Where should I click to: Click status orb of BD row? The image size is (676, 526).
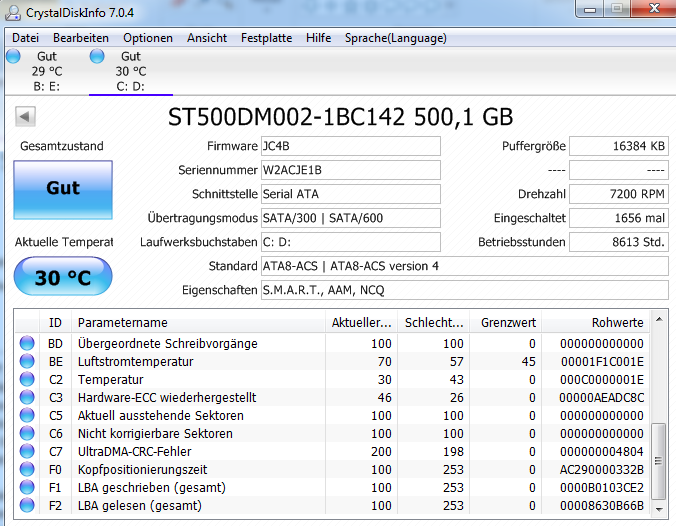(27, 343)
